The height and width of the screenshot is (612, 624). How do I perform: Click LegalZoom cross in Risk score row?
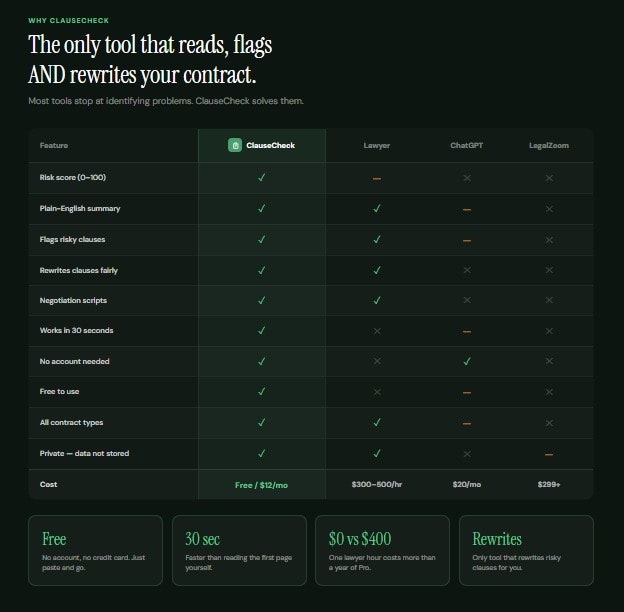coord(549,178)
